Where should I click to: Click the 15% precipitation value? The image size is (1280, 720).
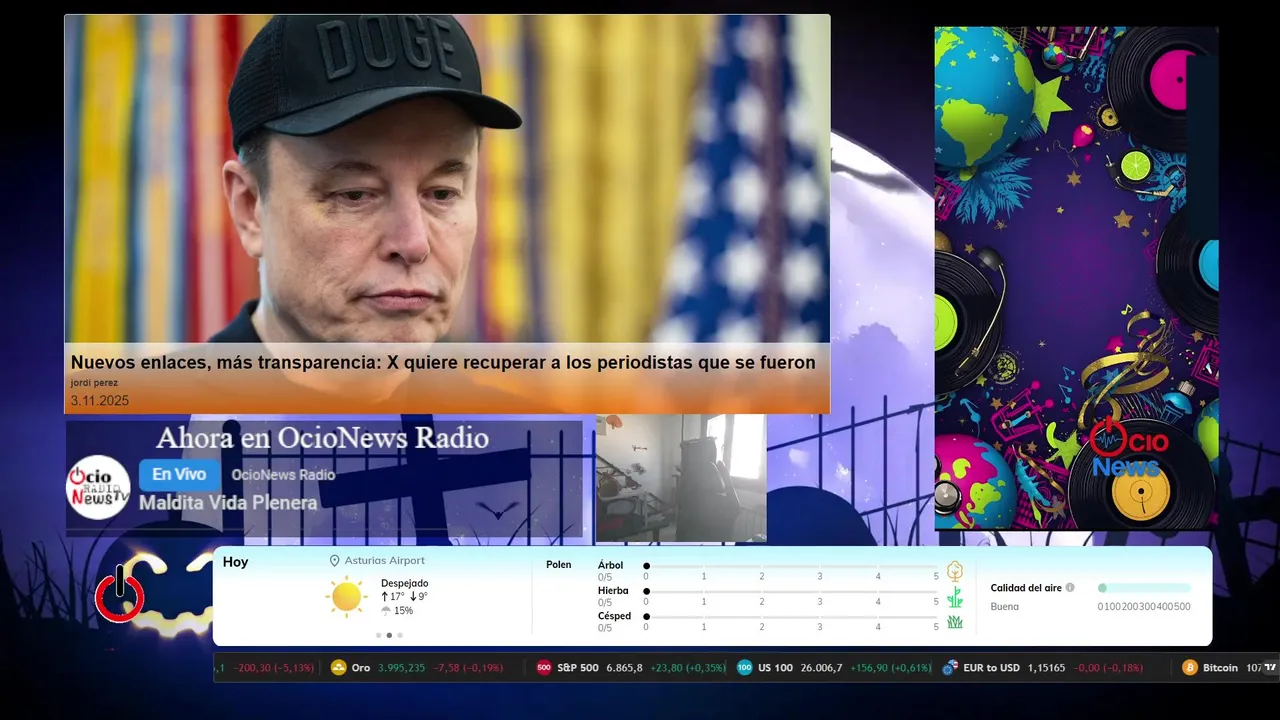403,611
